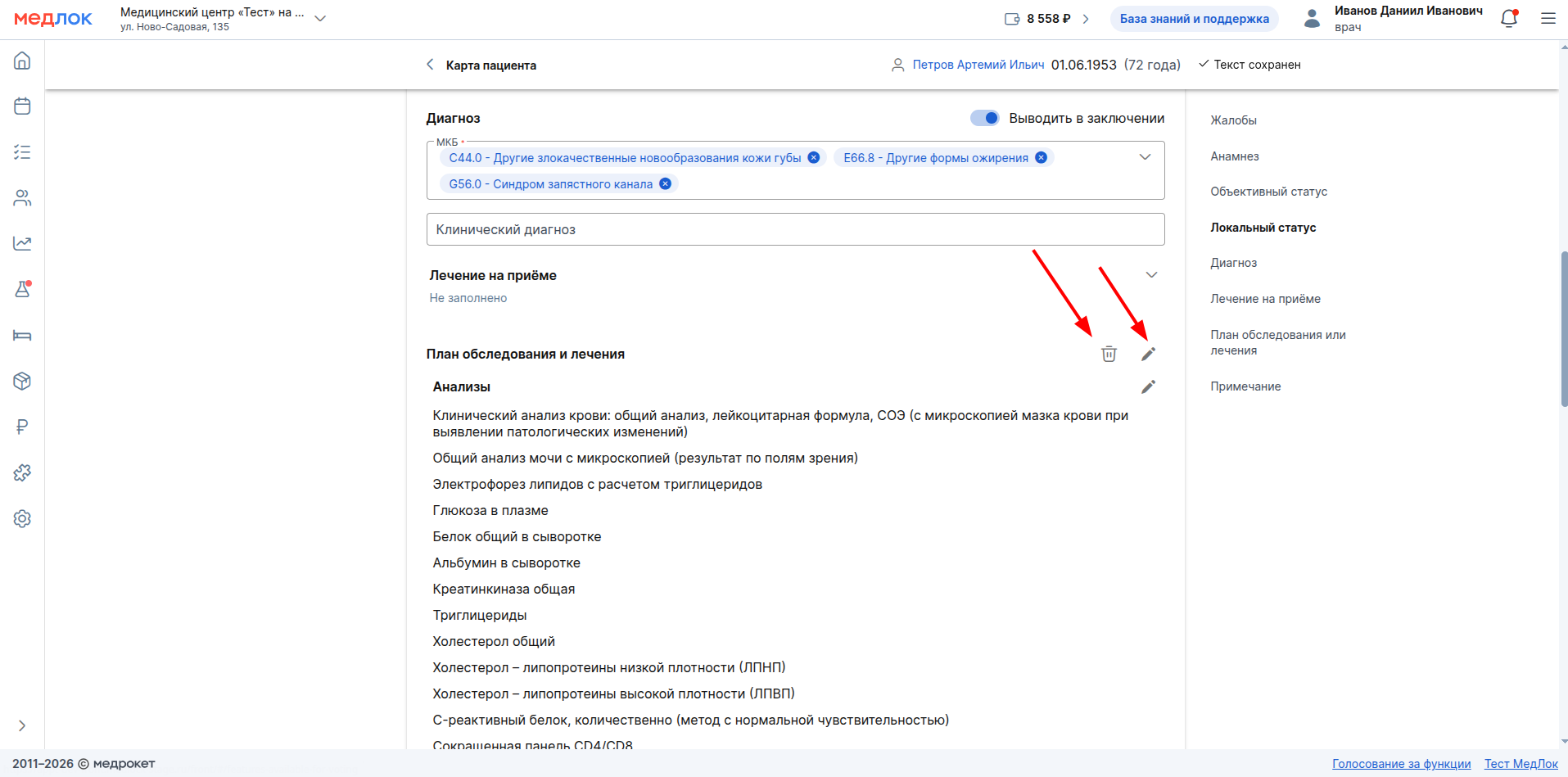The image size is (1568, 777).
Task: Open the medical center selector dropdown
Action: (x=320, y=18)
